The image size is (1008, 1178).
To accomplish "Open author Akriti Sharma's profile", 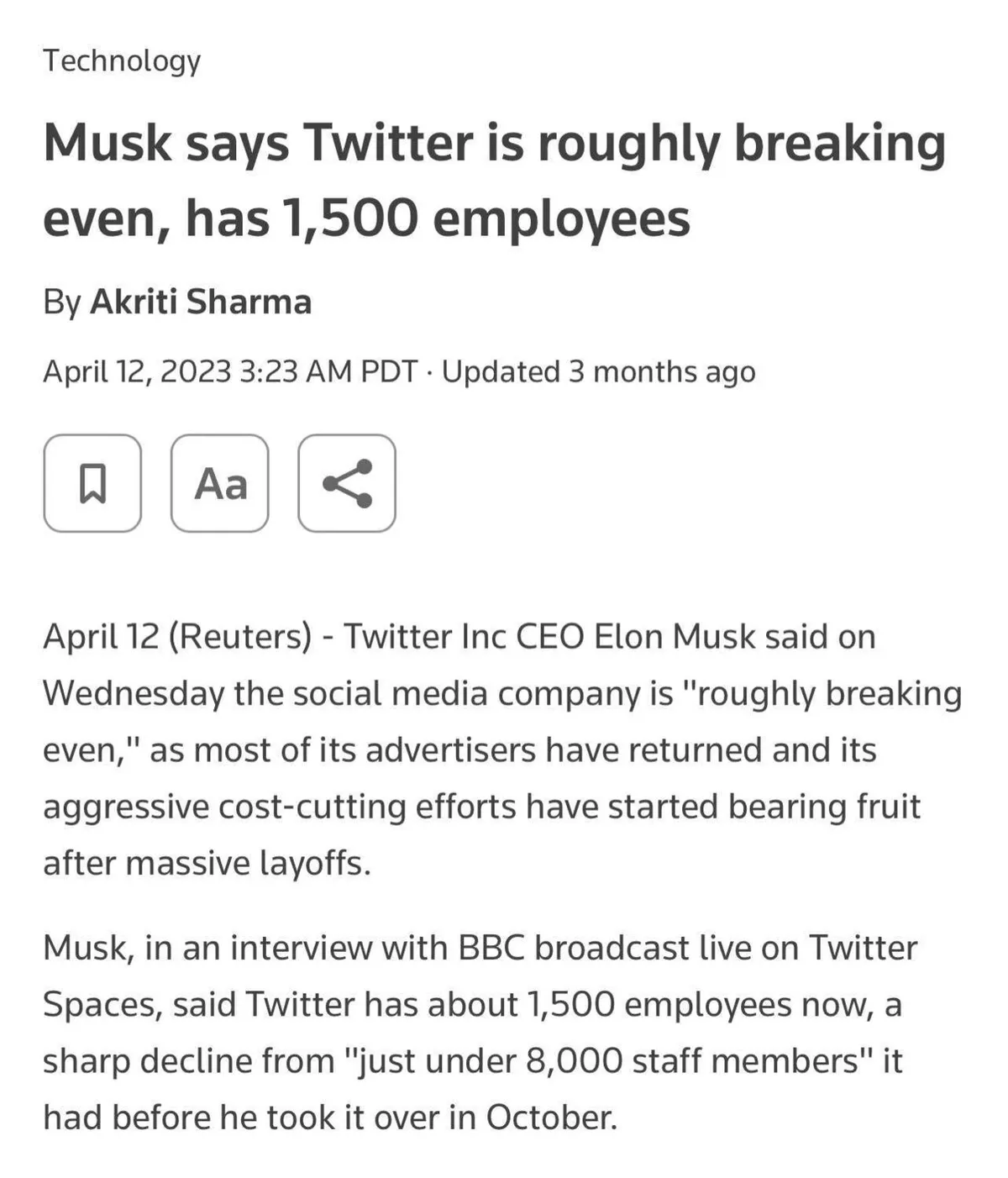I will [x=201, y=302].
